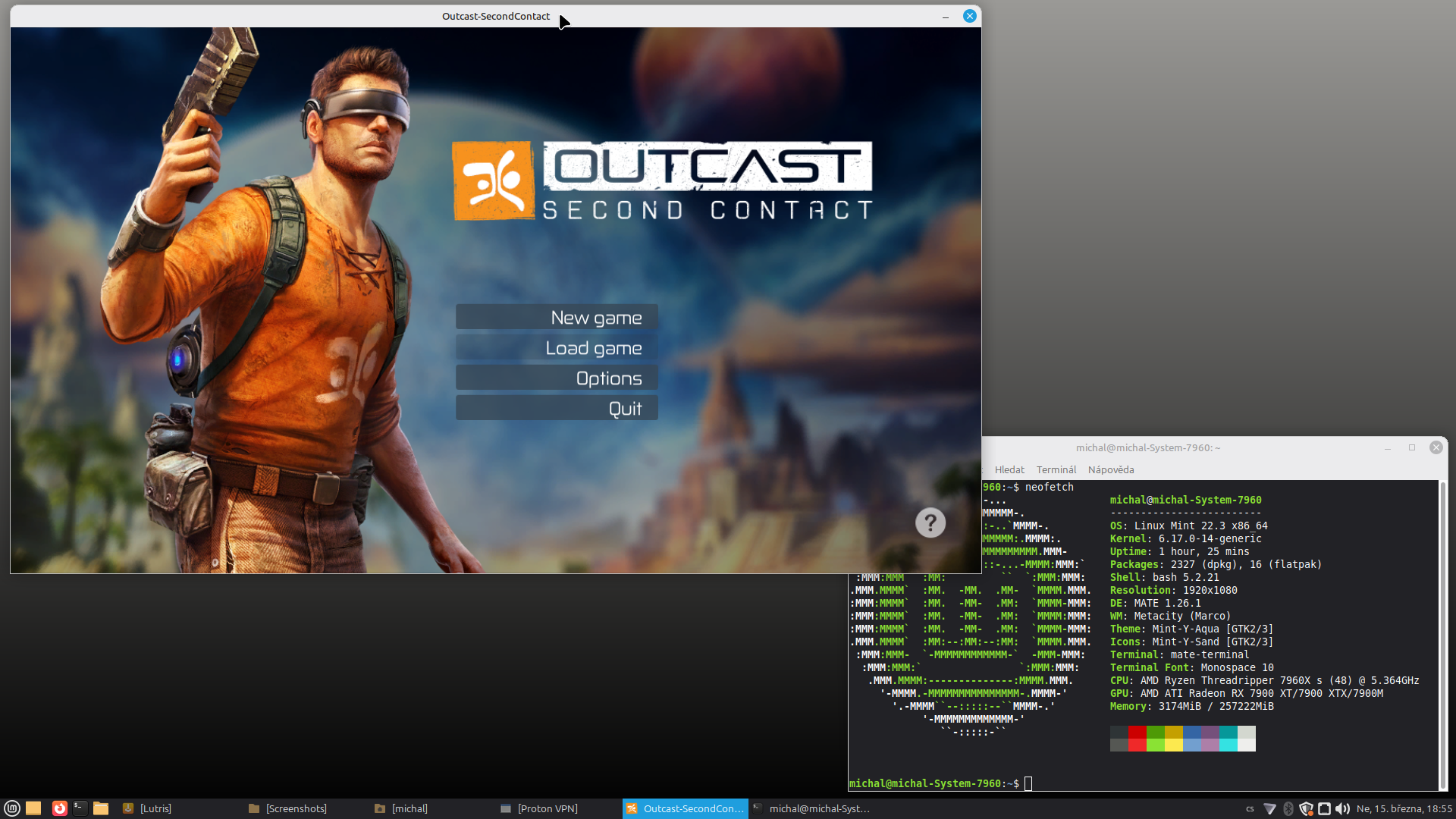Start a New game

coord(557,317)
